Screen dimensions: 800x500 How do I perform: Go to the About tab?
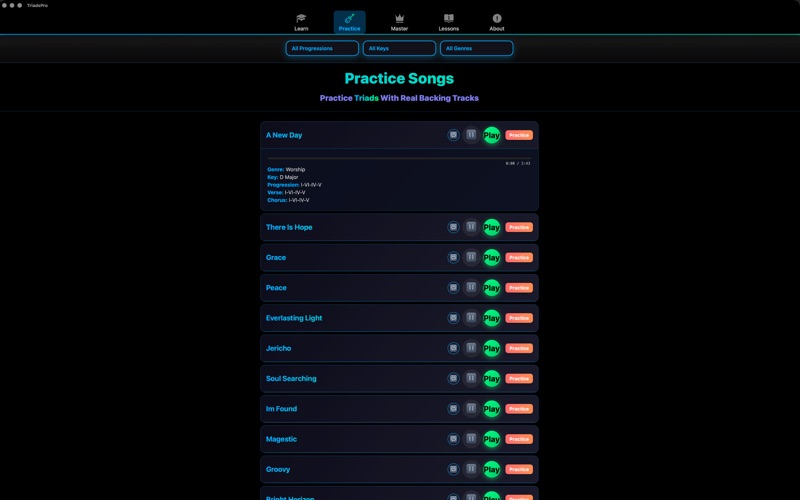click(496, 22)
